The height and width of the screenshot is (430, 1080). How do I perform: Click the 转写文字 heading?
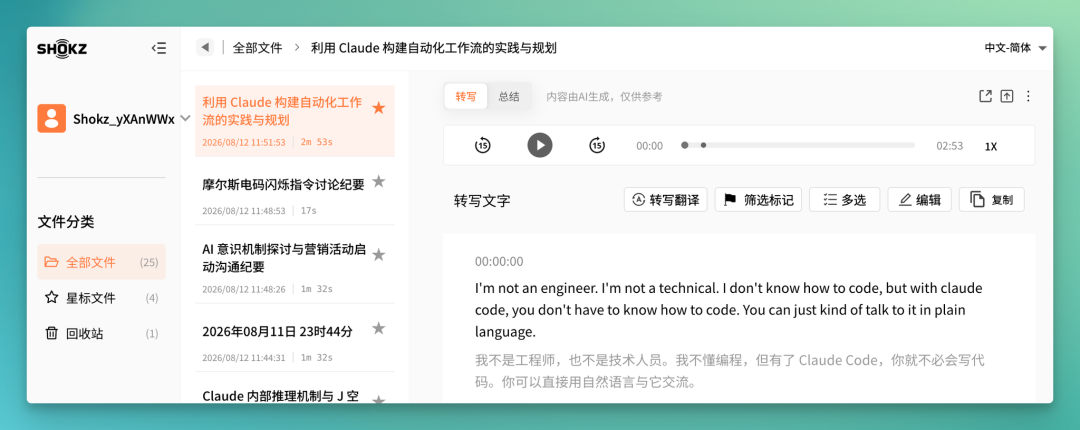(482, 201)
